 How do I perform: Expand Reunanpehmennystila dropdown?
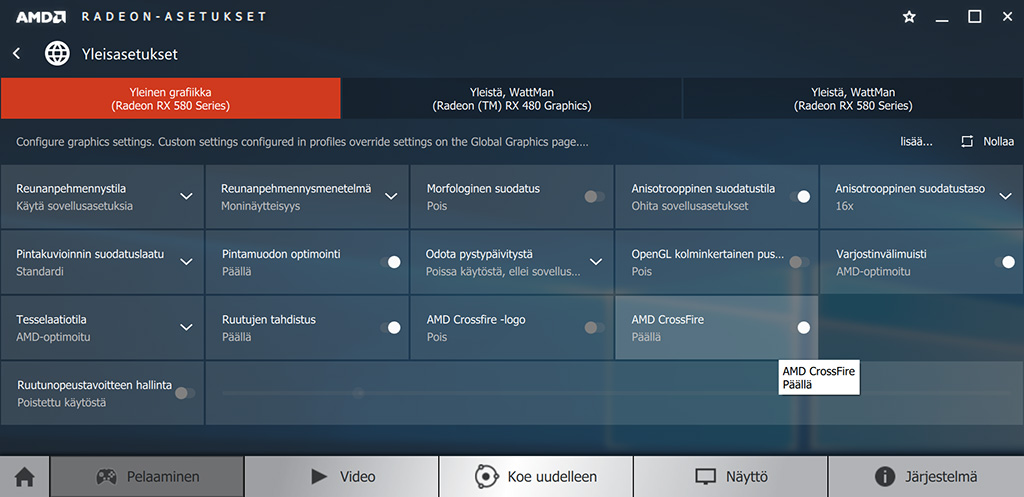[x=186, y=197]
